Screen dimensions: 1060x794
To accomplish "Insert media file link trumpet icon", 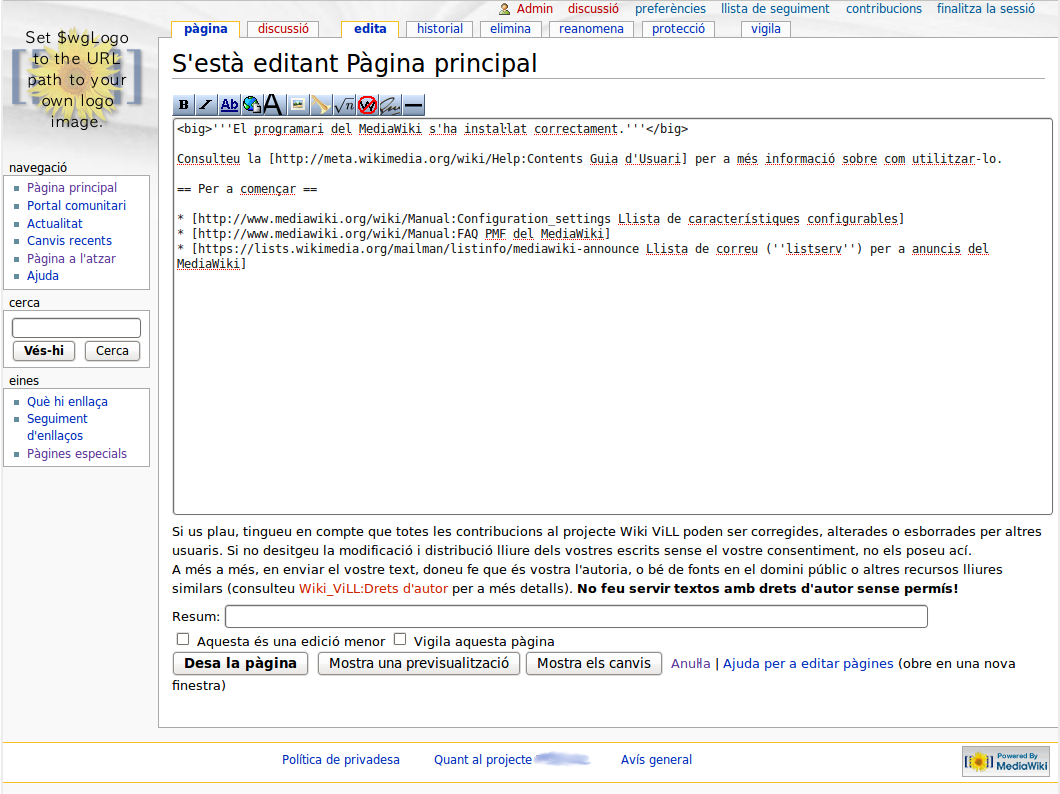I will (x=321, y=105).
